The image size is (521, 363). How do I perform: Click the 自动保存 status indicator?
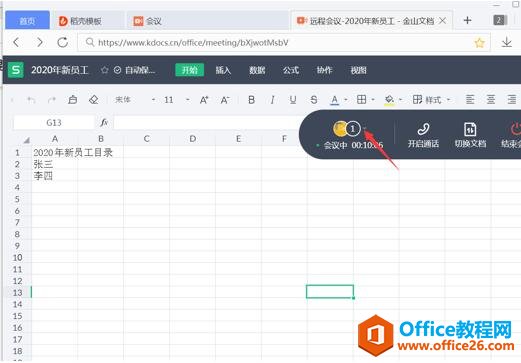pos(134,70)
